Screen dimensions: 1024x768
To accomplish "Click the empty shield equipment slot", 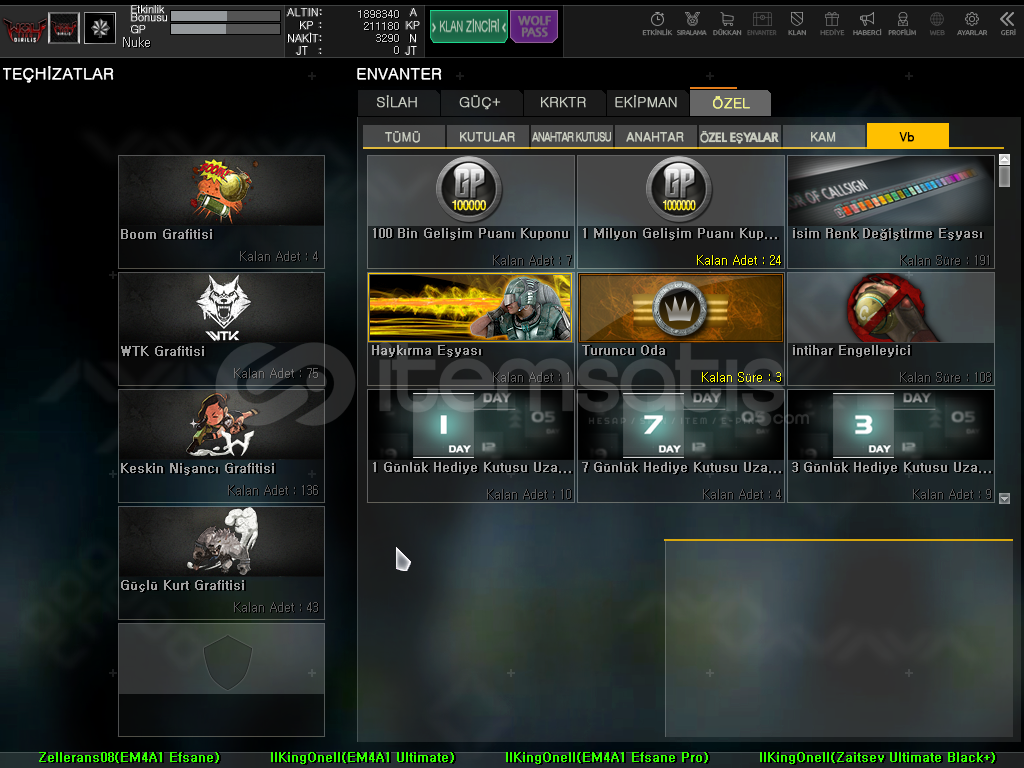I will click(x=221, y=680).
